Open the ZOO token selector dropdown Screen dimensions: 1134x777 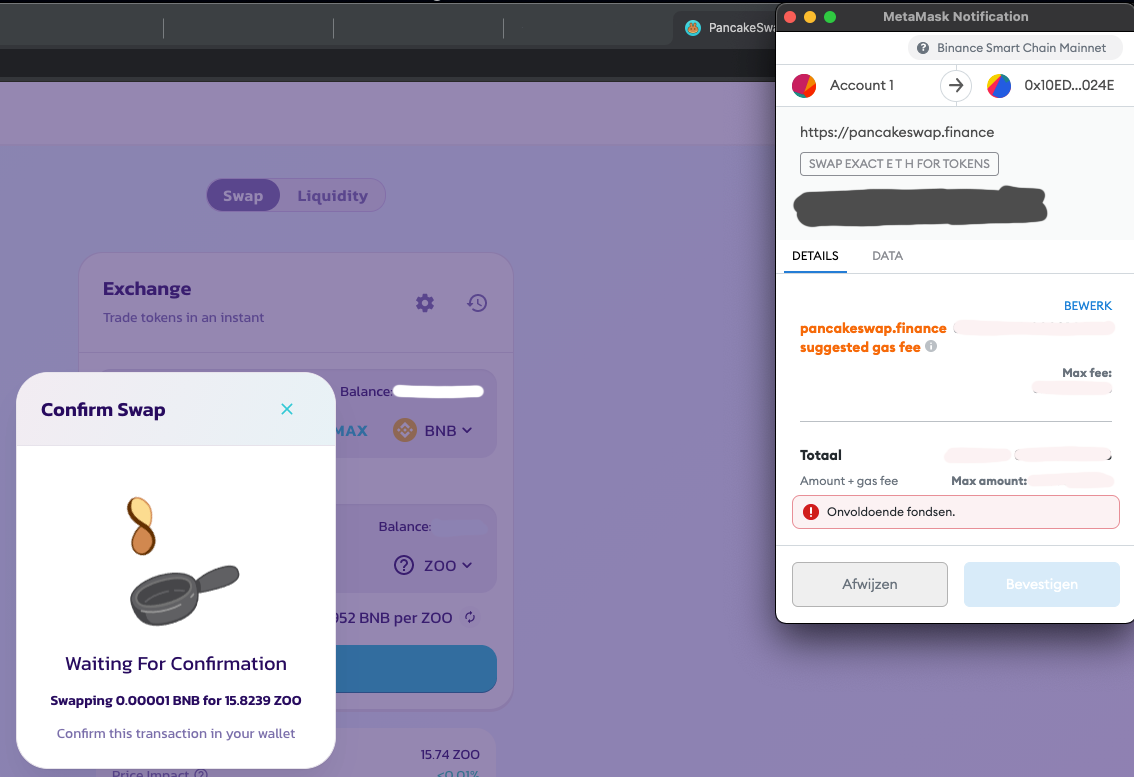tap(433, 565)
